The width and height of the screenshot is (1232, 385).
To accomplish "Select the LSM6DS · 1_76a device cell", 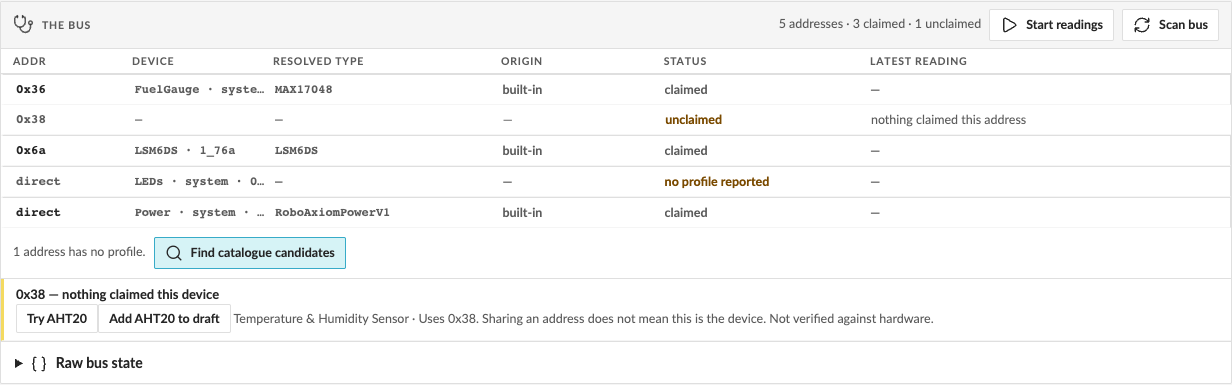I will tap(184, 150).
